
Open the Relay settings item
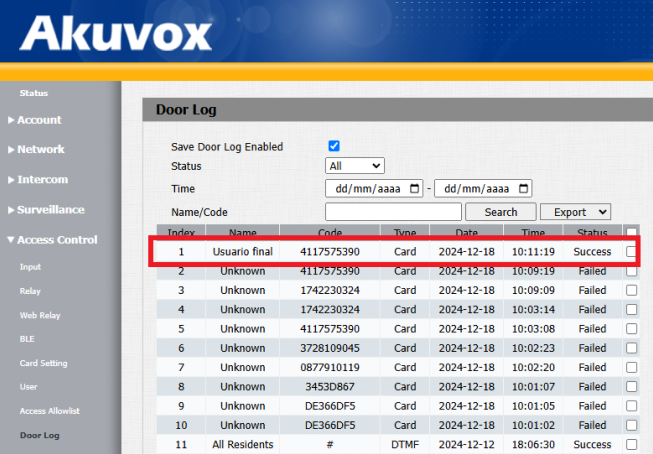pyautogui.click(x=30, y=291)
